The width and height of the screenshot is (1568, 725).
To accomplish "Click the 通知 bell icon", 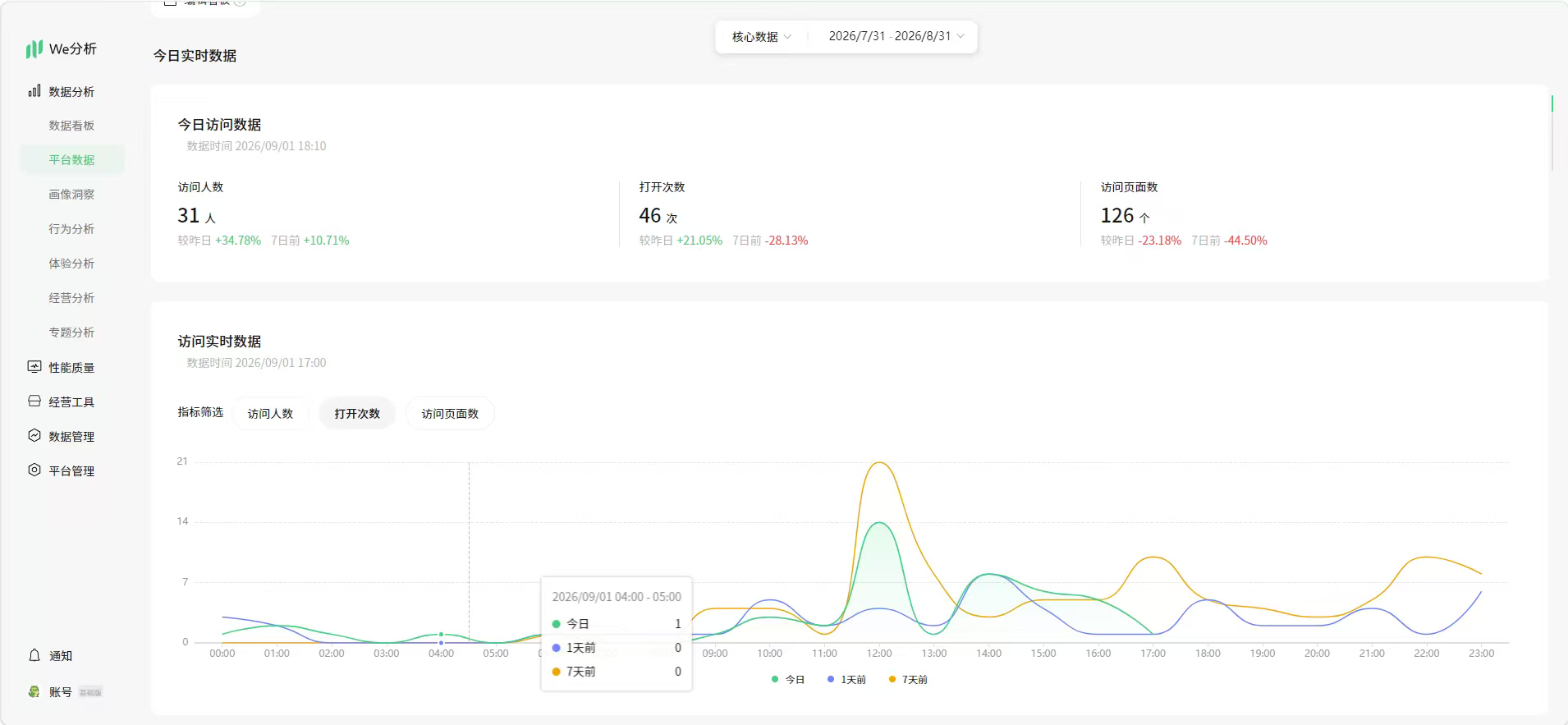I will [x=34, y=655].
